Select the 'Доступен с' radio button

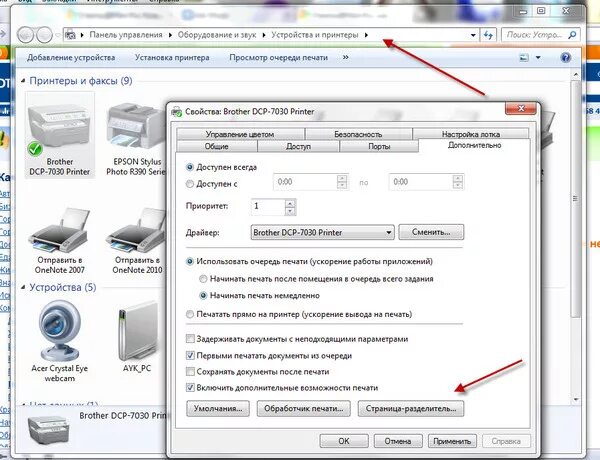point(189,184)
